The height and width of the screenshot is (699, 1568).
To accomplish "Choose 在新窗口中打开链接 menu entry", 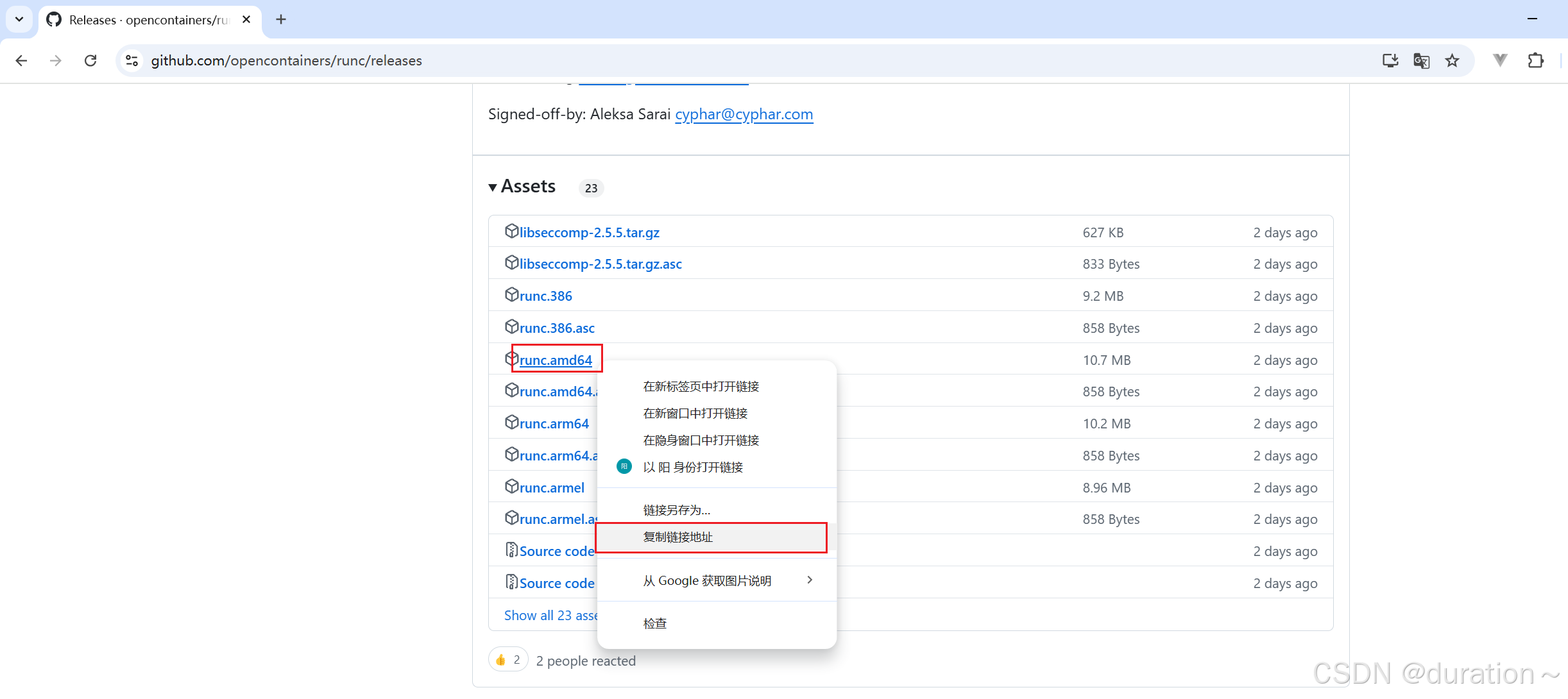I will tap(717, 414).
